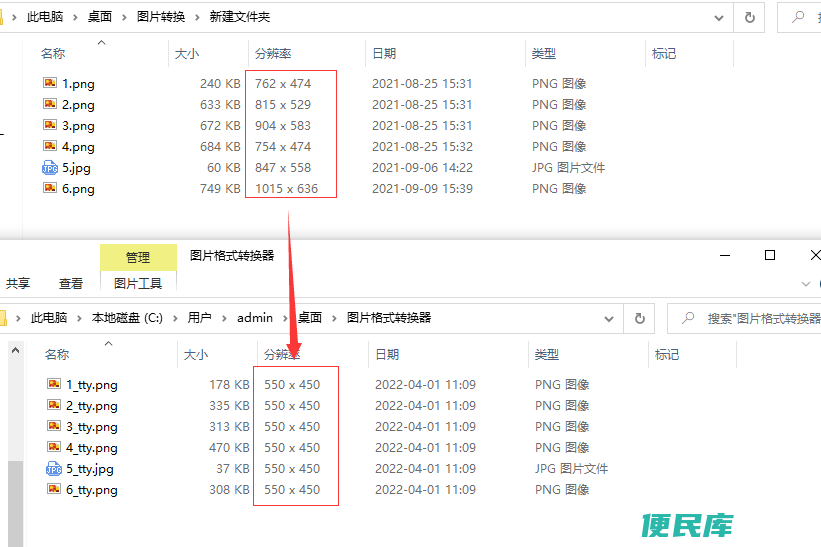Expand chevron after 桌面 in lower address bar
Image resolution: width=821 pixels, height=547 pixels.
334,318
